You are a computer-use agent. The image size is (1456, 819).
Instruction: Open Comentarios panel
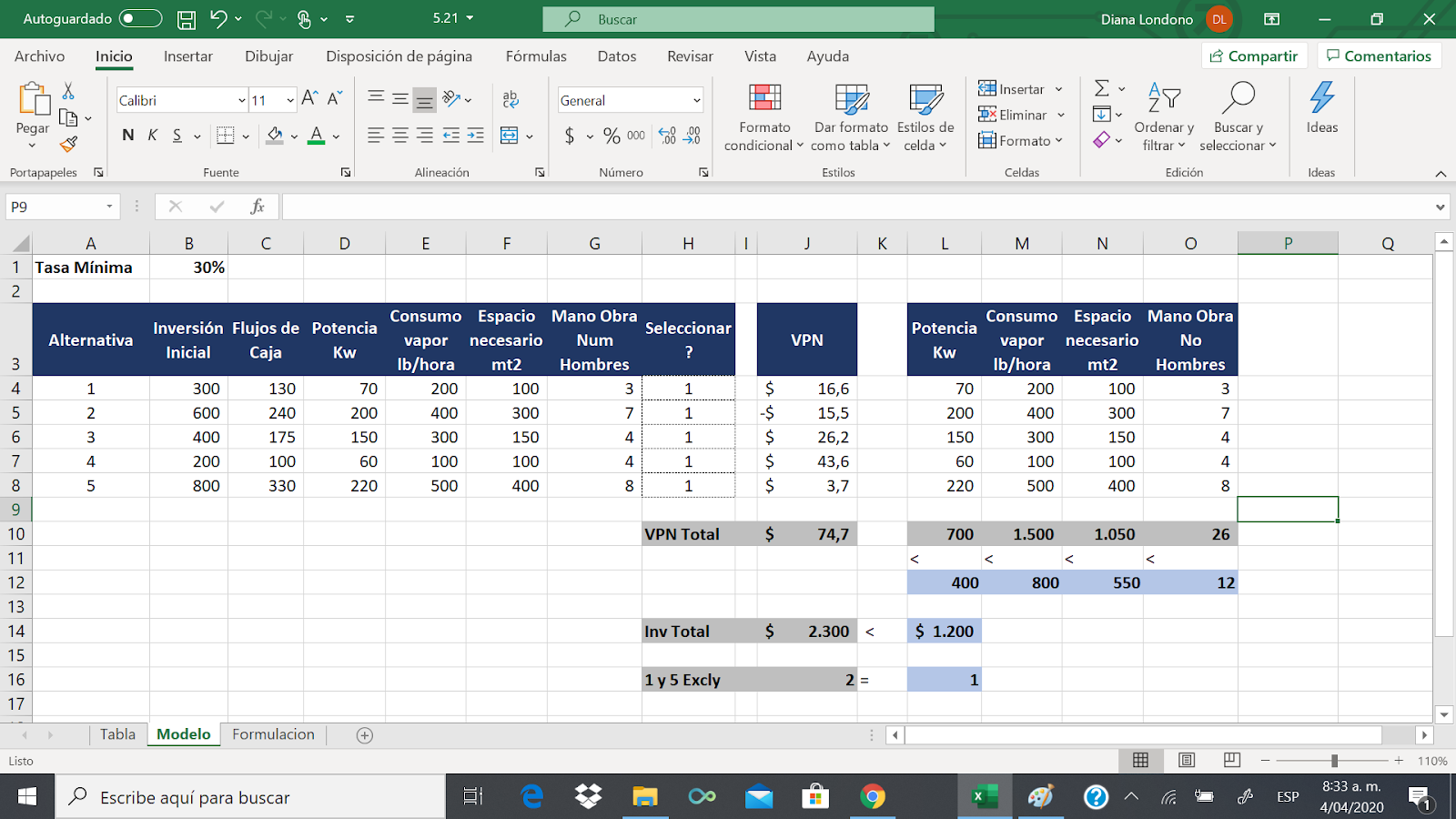(x=1380, y=55)
